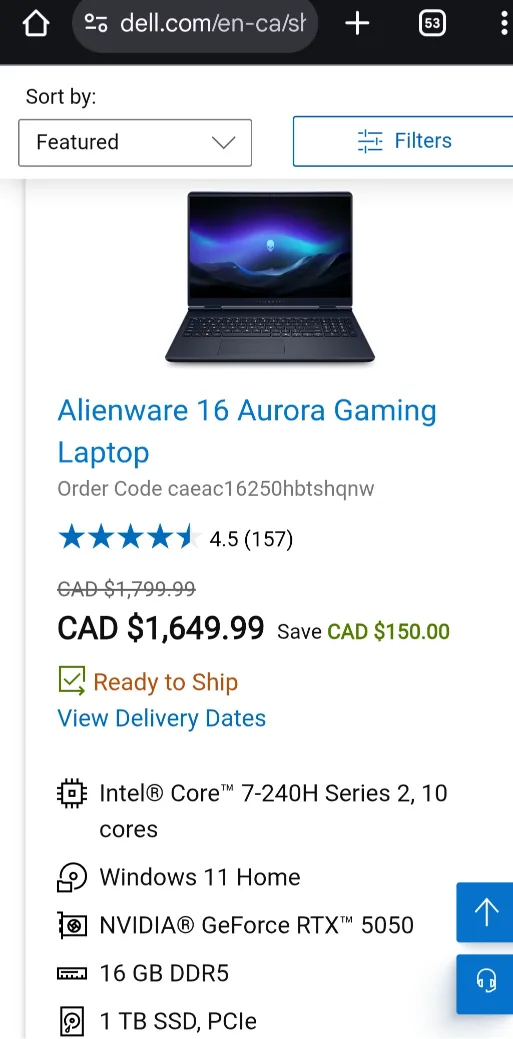
Task: Click the processor chip spec icon
Action: point(72,793)
